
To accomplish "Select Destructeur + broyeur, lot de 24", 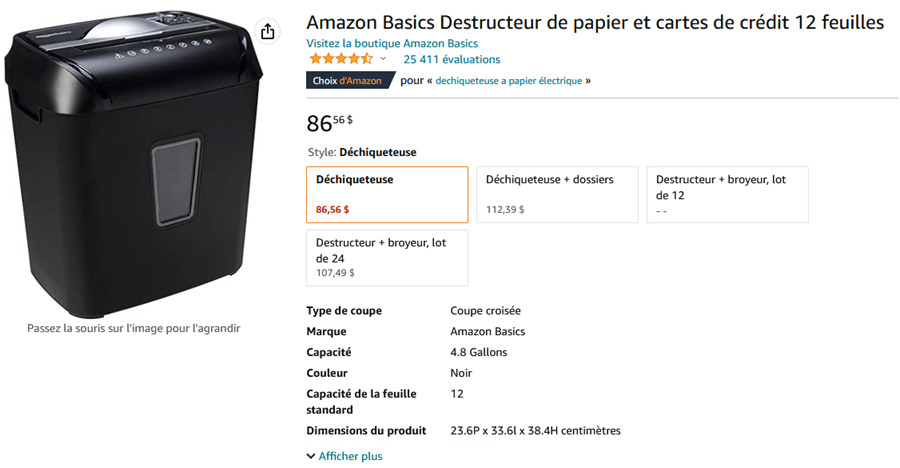I will [x=387, y=258].
